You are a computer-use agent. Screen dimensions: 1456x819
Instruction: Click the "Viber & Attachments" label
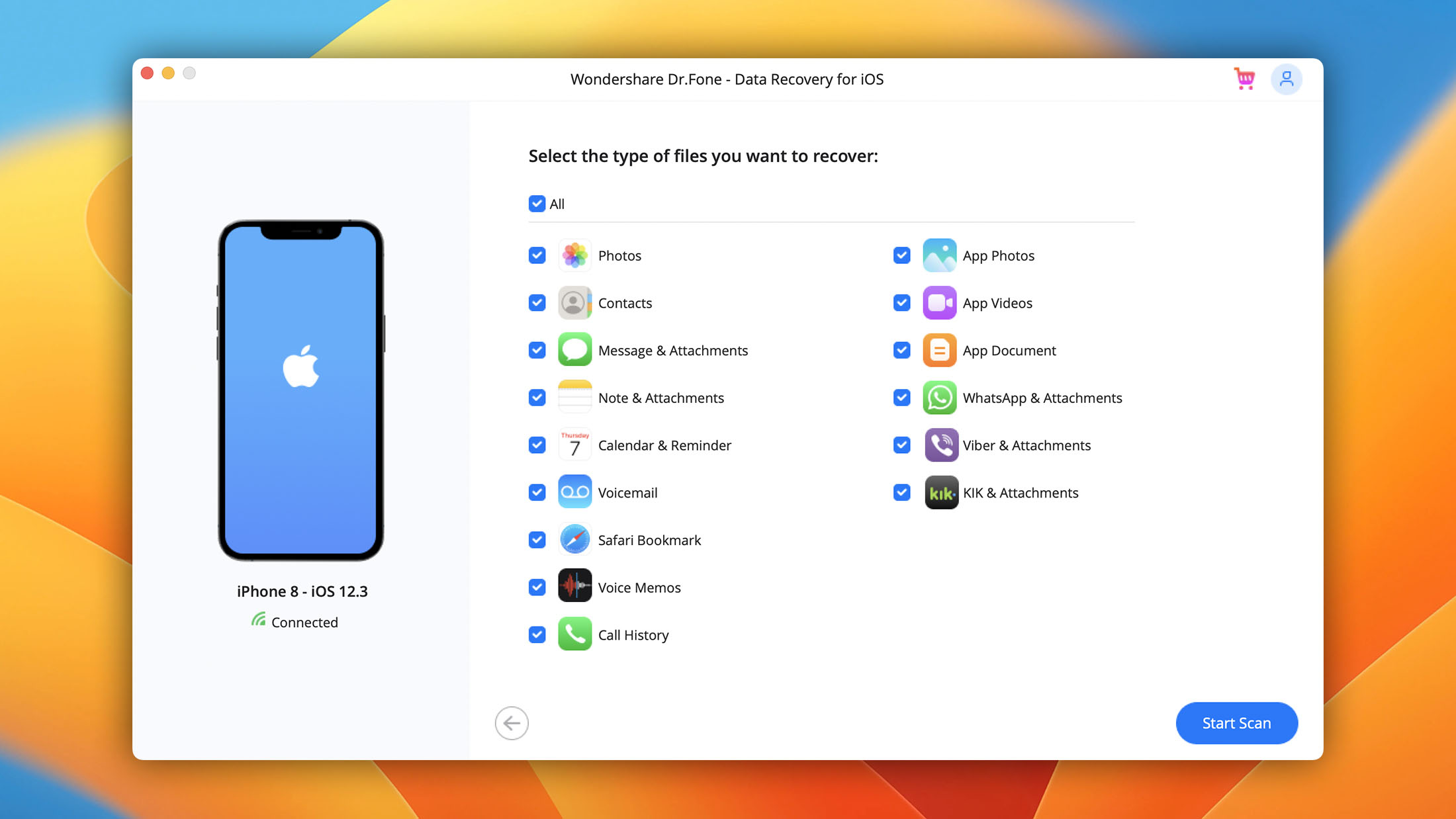(1026, 445)
